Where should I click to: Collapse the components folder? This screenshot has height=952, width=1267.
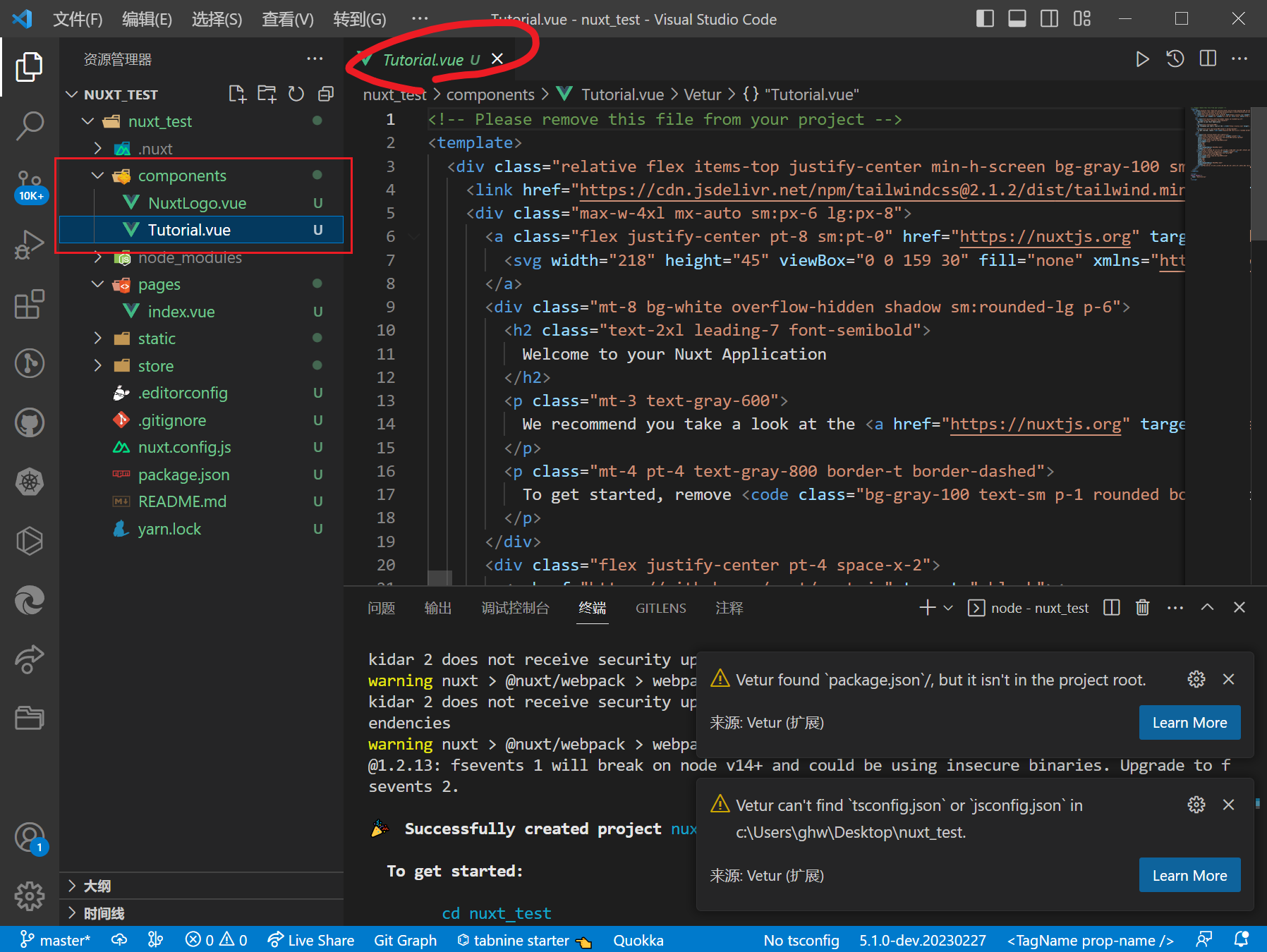pyautogui.click(x=97, y=176)
